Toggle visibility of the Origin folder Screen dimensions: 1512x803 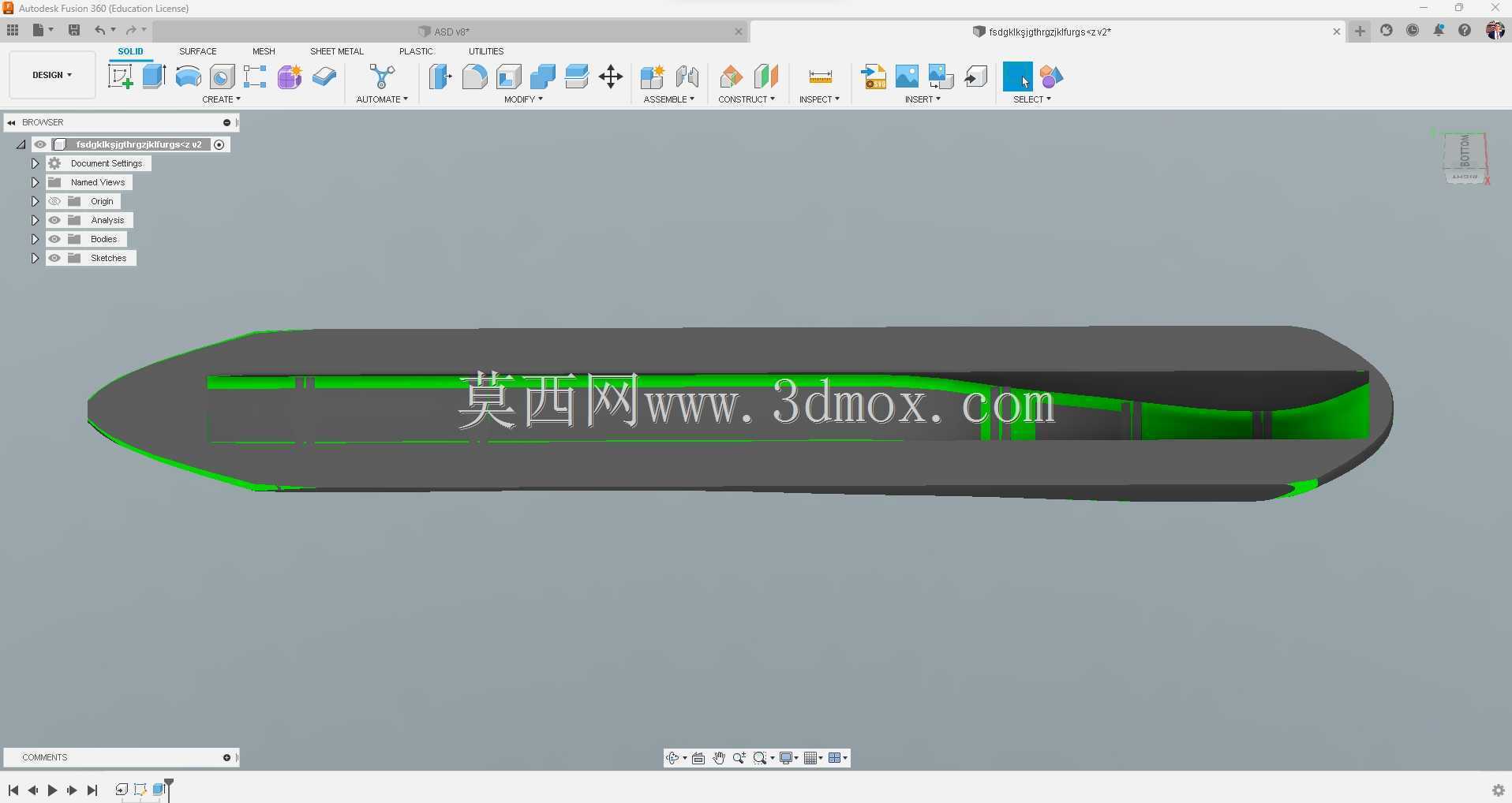(x=54, y=201)
